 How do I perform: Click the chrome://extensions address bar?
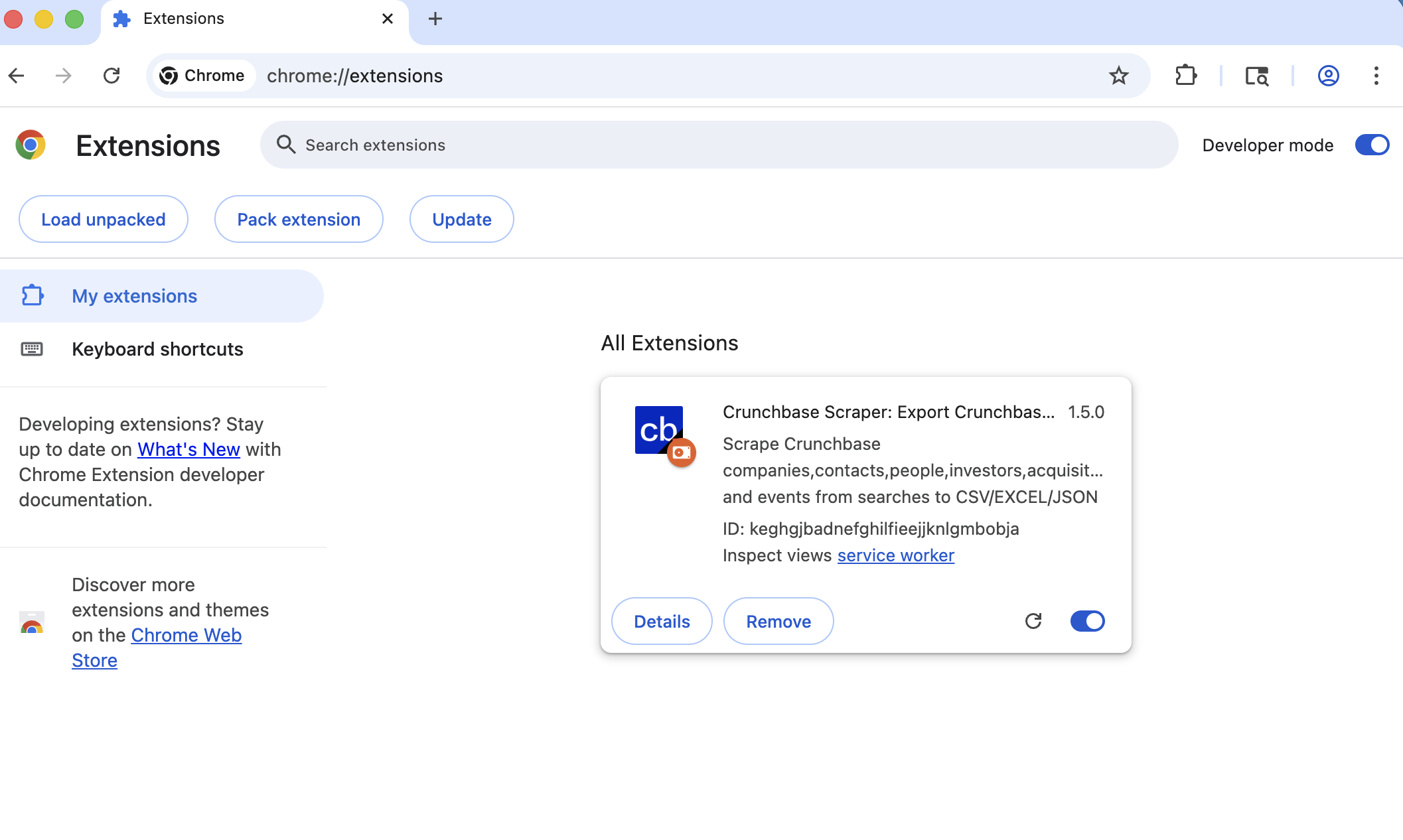pos(647,76)
